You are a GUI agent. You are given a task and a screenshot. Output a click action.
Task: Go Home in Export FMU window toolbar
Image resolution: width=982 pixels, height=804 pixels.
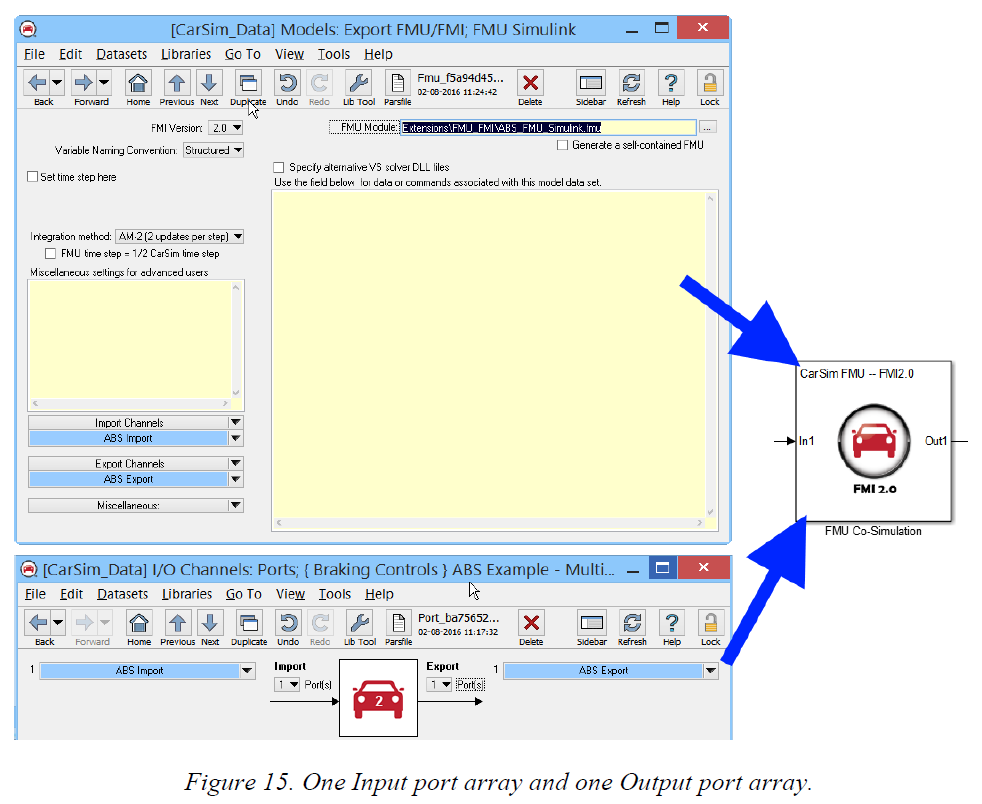[138, 83]
